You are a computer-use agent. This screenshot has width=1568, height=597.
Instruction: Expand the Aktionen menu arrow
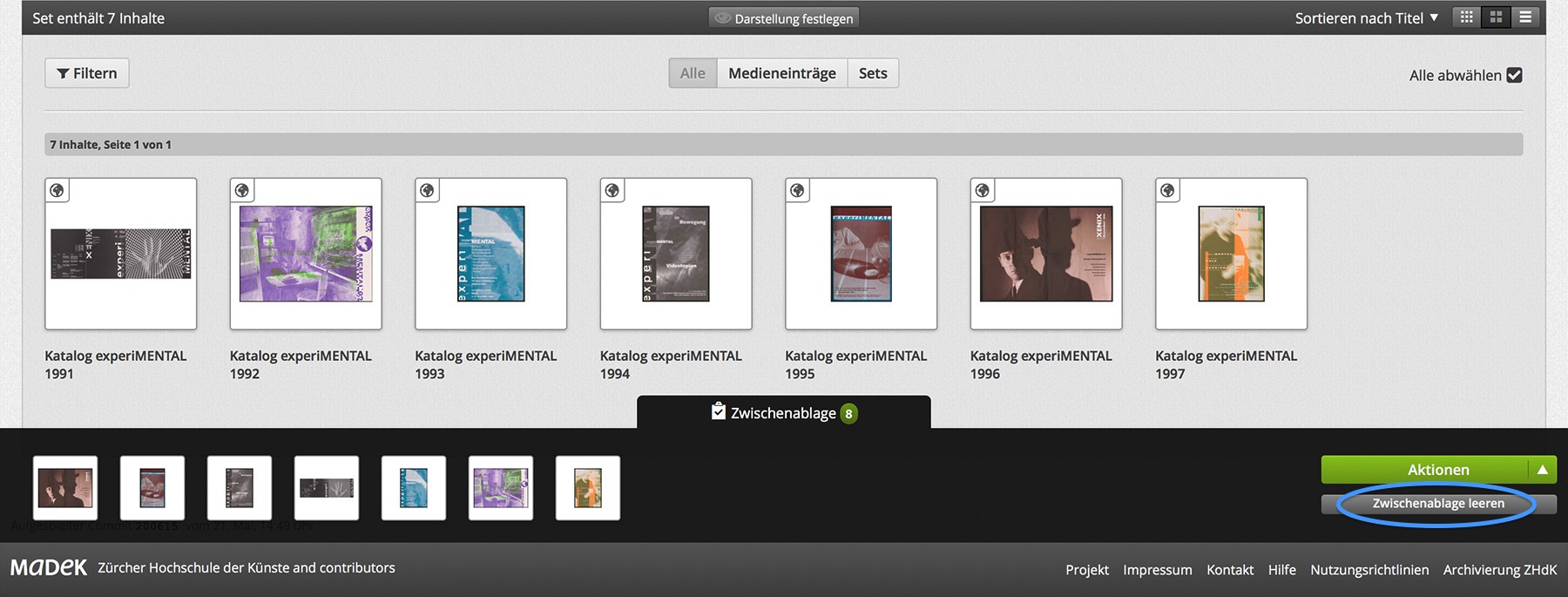coord(1542,470)
